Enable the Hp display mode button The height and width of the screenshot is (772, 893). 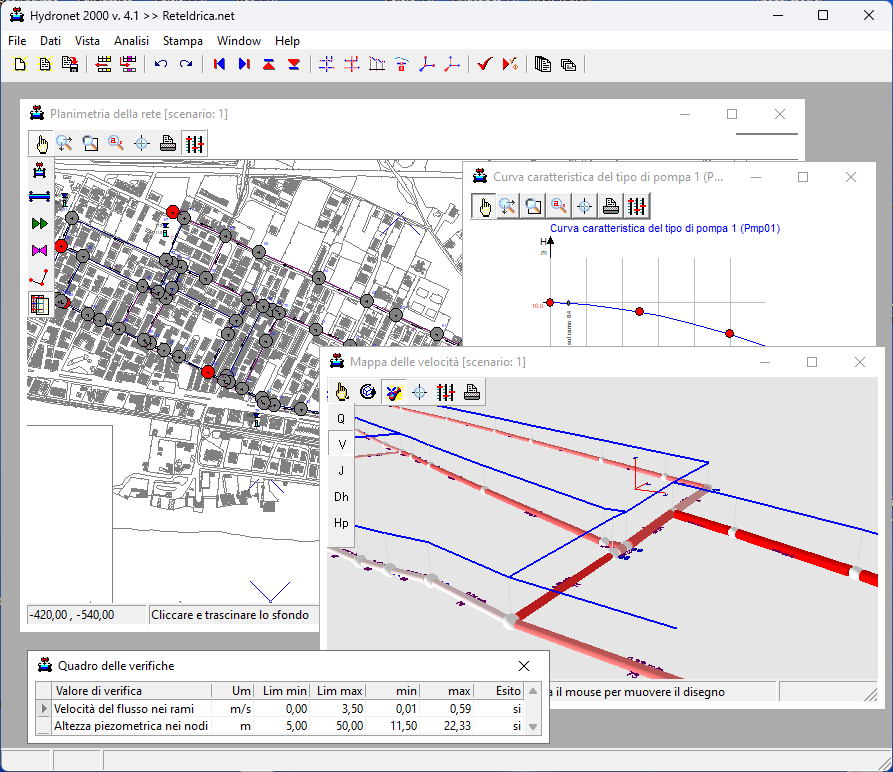pyautogui.click(x=341, y=523)
